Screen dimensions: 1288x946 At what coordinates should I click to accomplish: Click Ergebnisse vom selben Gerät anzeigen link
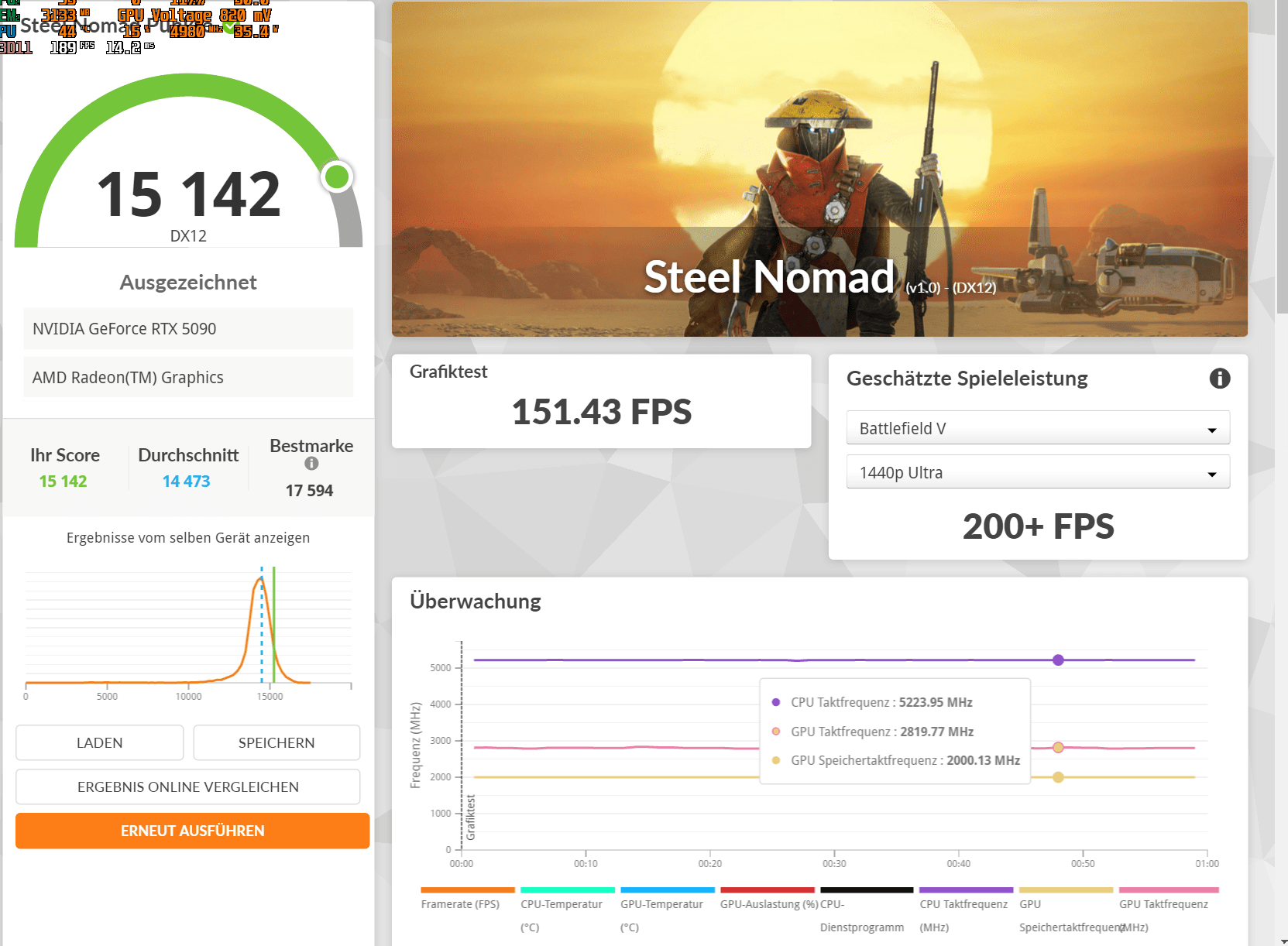click(188, 538)
